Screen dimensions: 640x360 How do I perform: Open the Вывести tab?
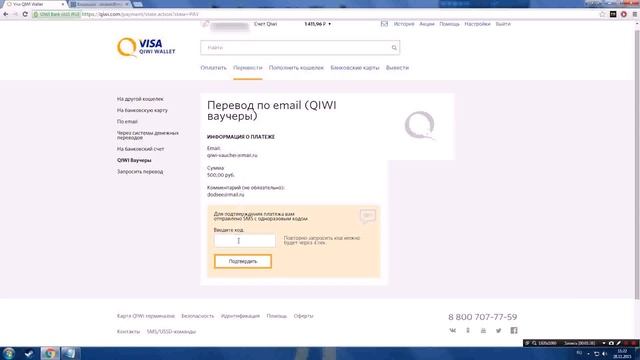(x=397, y=68)
